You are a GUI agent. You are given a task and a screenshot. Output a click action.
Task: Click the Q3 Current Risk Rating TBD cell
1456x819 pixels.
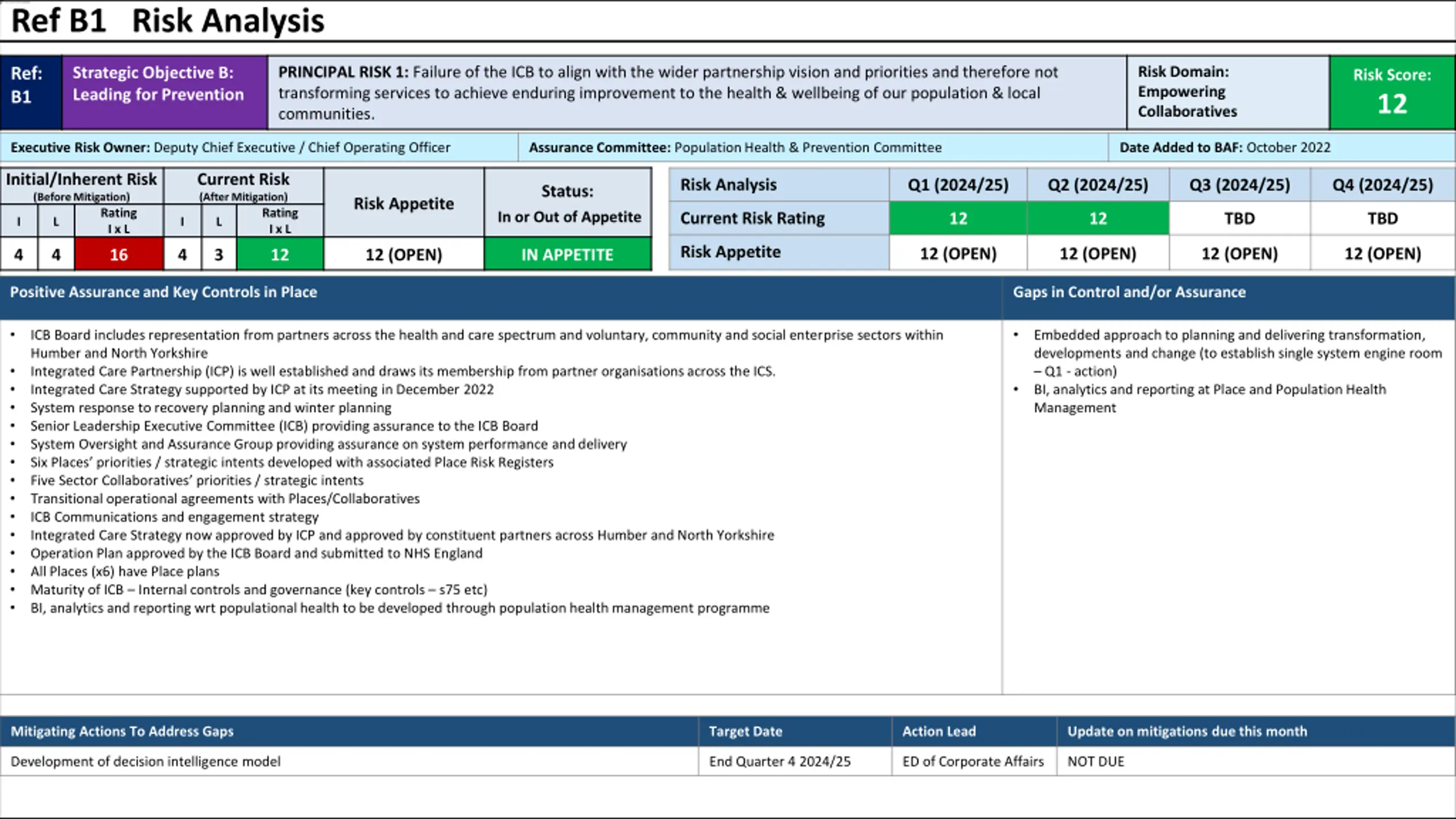tap(1239, 218)
